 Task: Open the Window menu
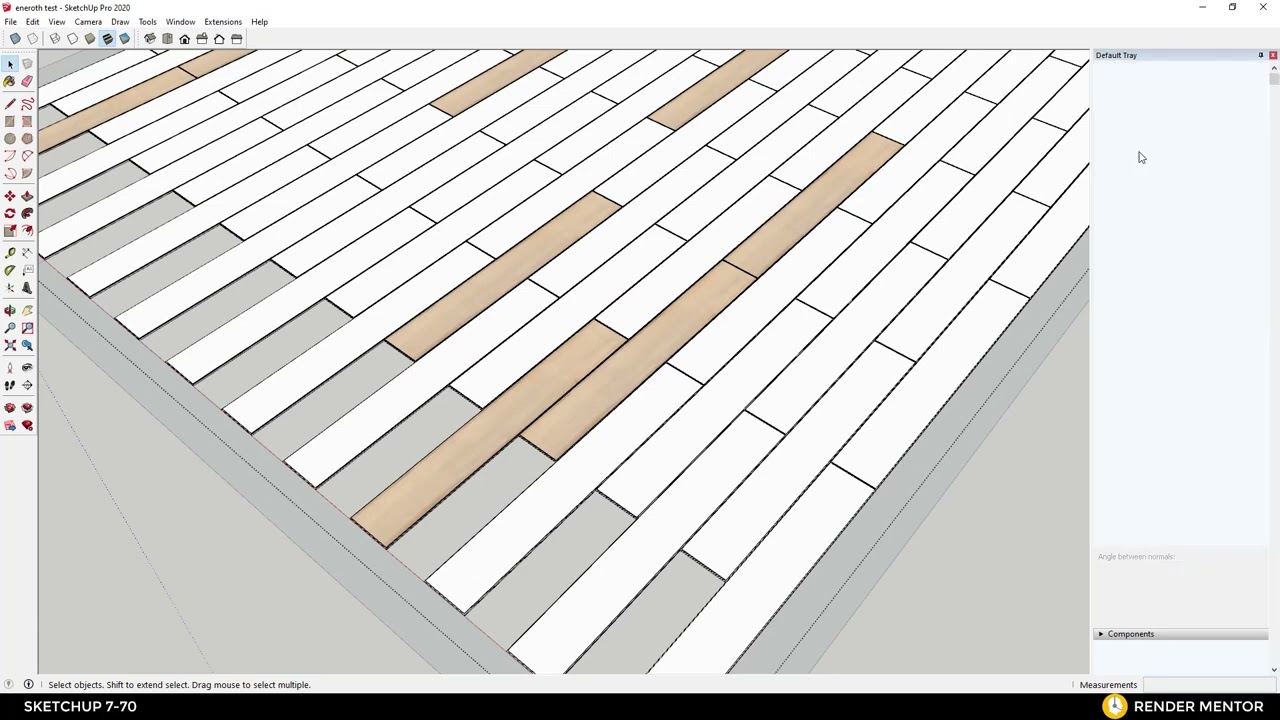coord(180,22)
